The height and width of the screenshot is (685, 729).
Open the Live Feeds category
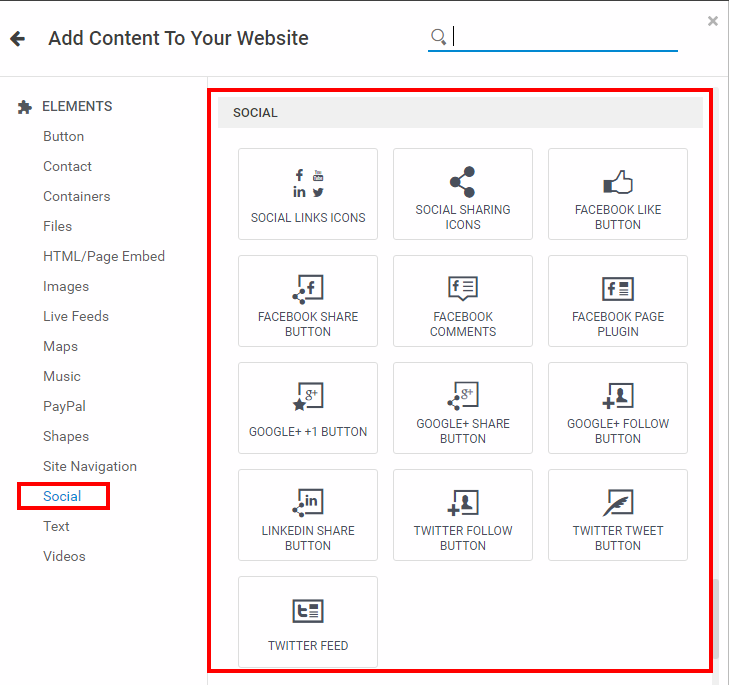tap(76, 316)
